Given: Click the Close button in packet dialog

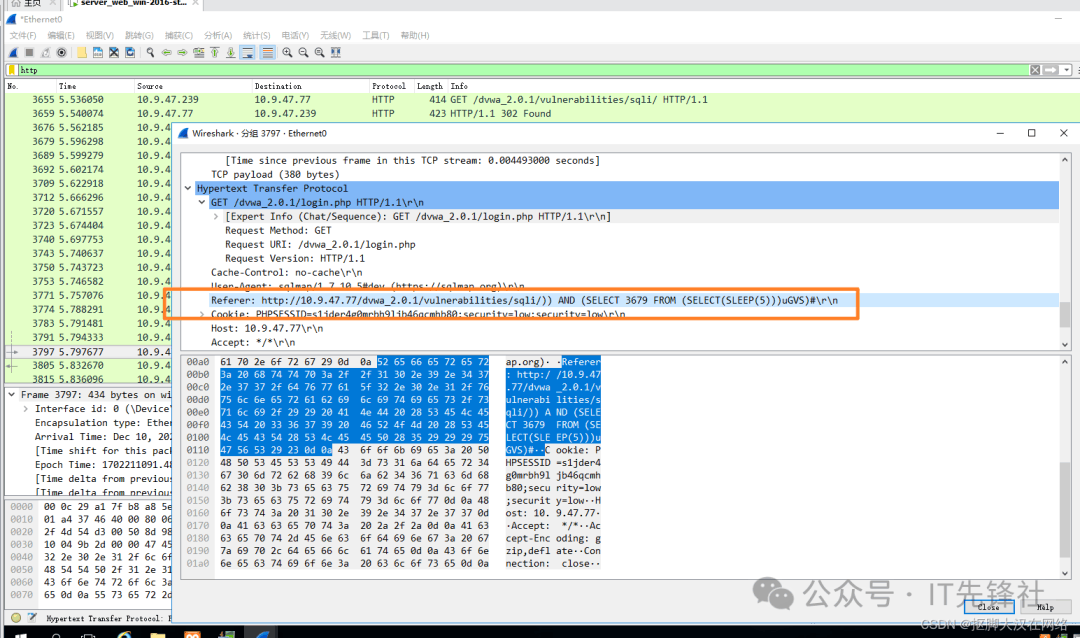Looking at the screenshot, I should point(988,607).
